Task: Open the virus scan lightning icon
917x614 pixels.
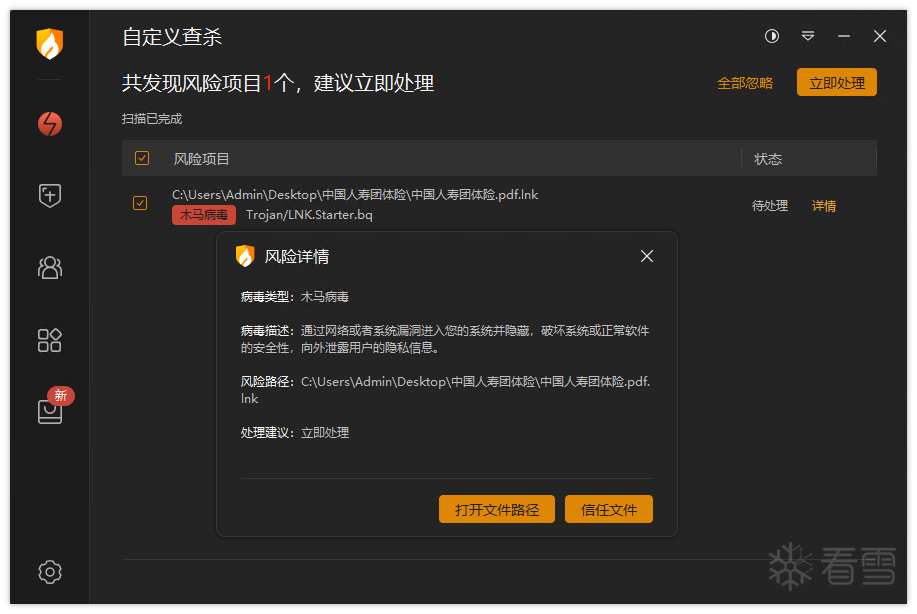Action: click(x=50, y=123)
